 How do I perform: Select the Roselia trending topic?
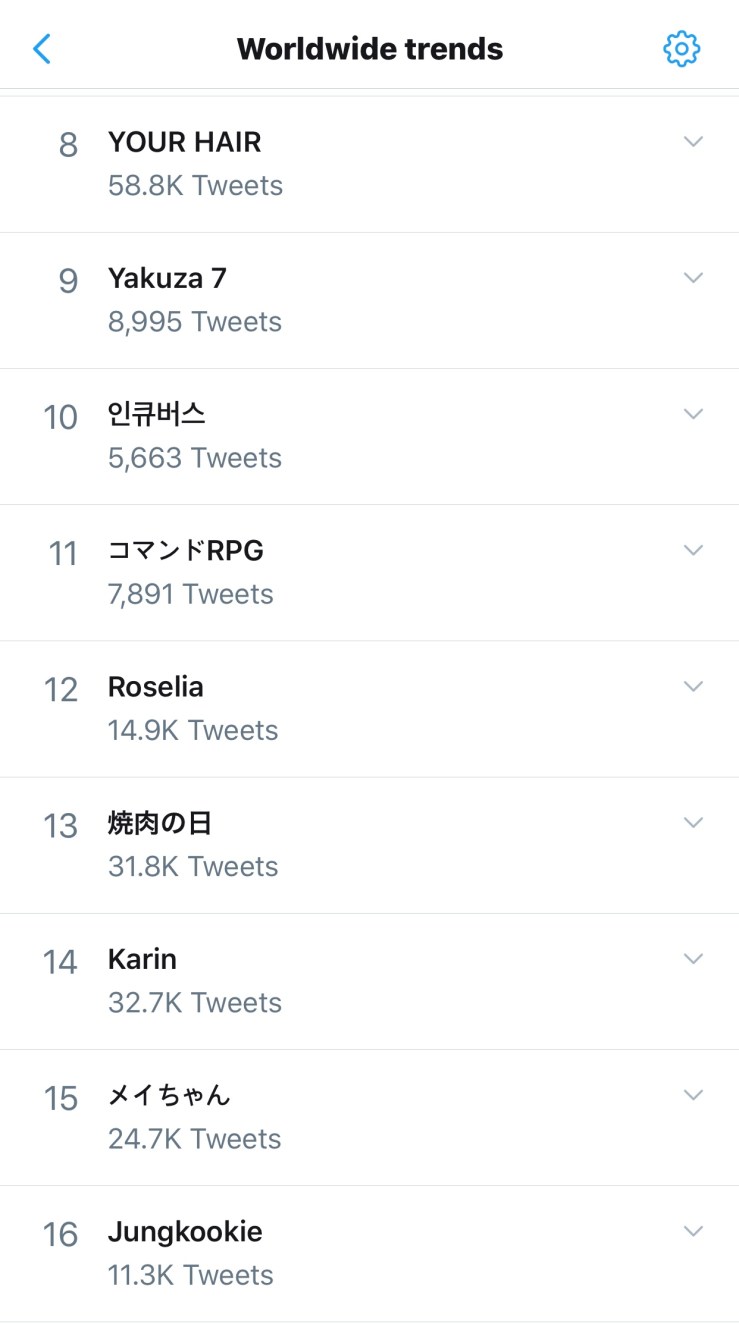[156, 687]
